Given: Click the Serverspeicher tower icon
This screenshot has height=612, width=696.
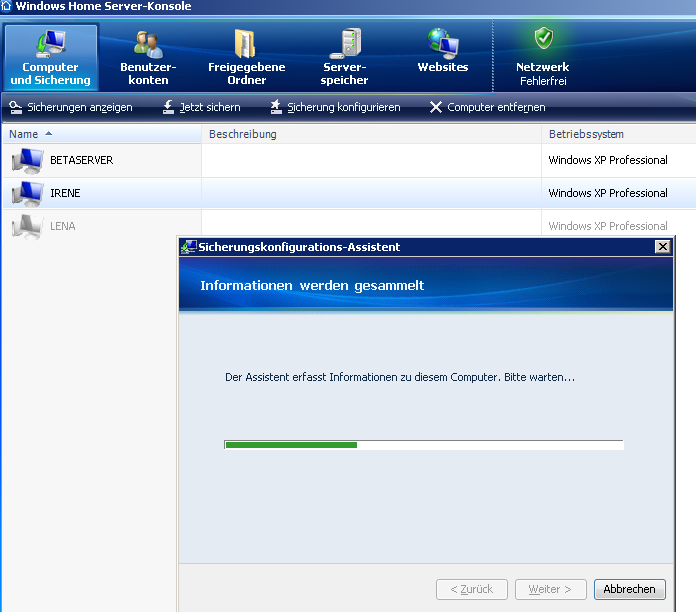Looking at the screenshot, I should [x=346, y=43].
